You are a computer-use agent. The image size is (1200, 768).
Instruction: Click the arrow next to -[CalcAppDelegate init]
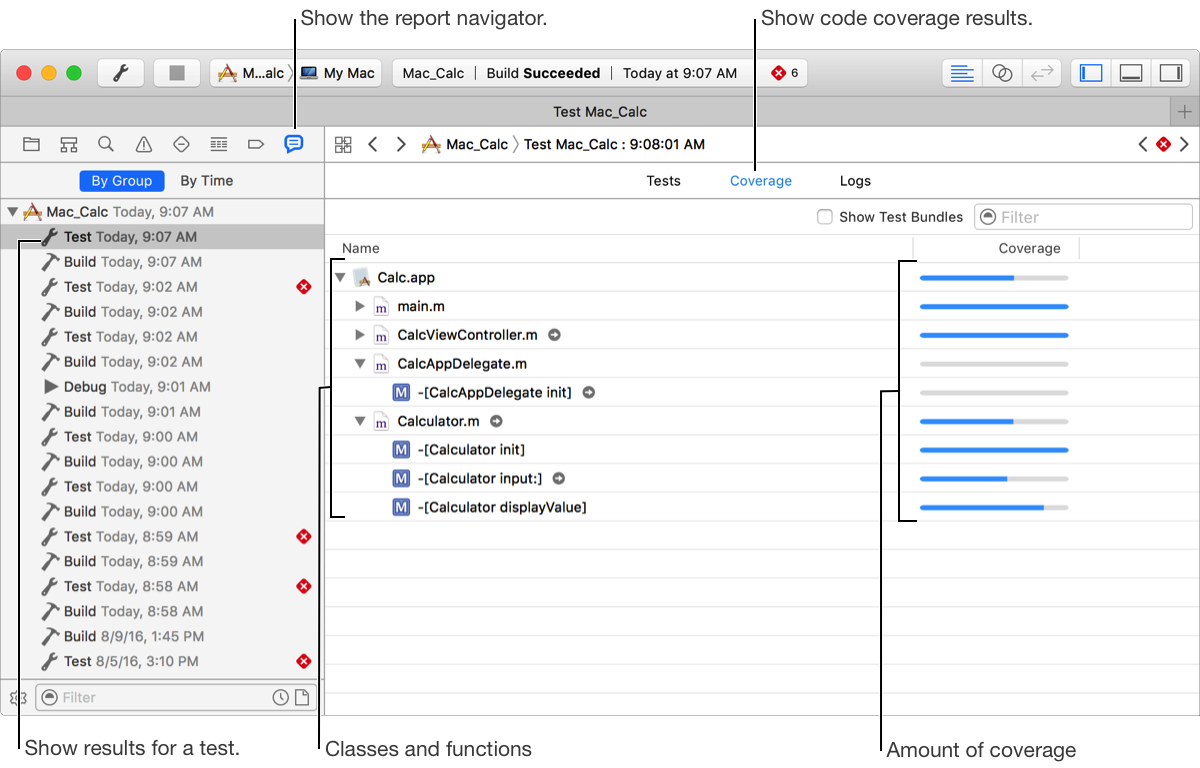coord(588,393)
